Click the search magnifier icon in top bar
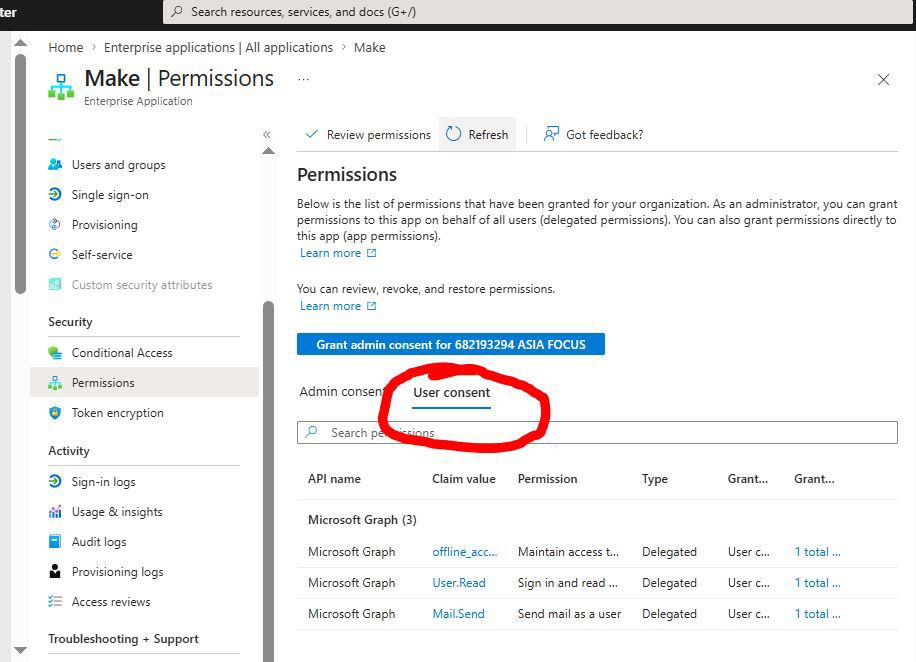916x662 pixels. click(x=176, y=12)
